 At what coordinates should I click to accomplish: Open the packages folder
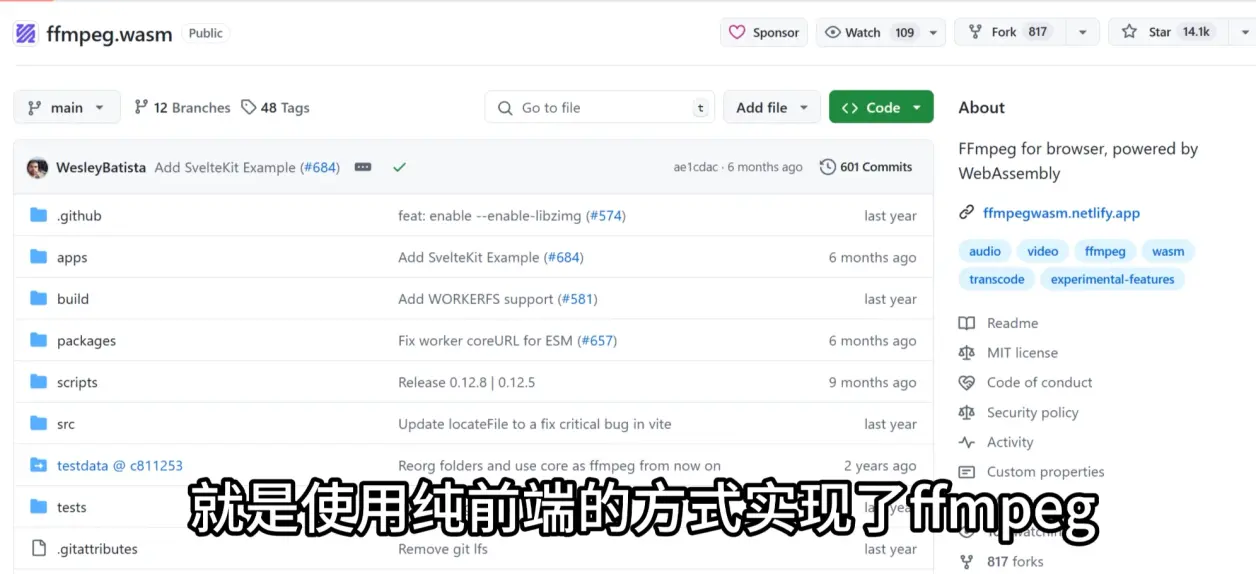click(x=86, y=341)
